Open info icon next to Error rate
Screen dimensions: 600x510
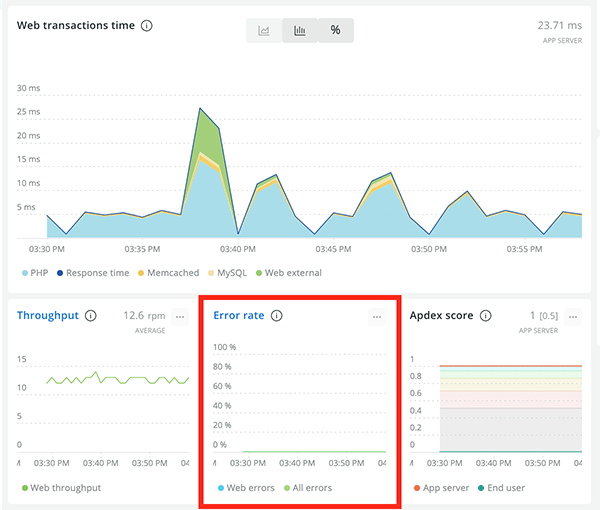[277, 316]
